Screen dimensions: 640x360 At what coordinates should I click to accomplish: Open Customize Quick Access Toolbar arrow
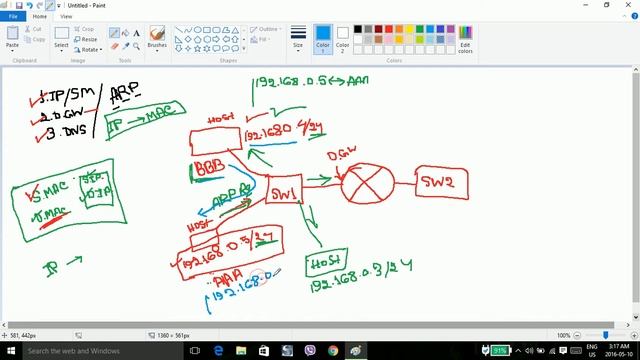pos(59,6)
